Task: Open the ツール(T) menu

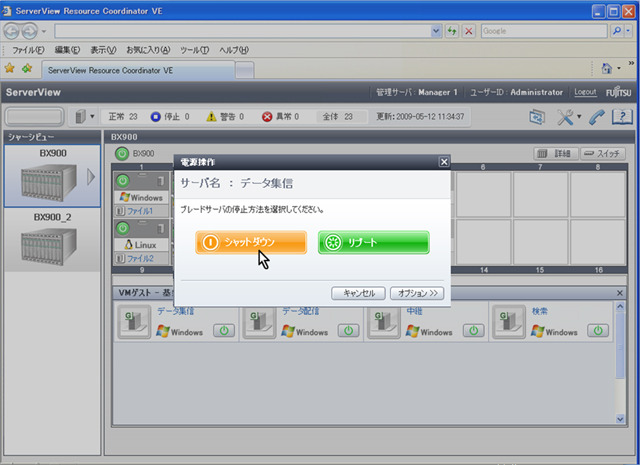Action: (194, 50)
